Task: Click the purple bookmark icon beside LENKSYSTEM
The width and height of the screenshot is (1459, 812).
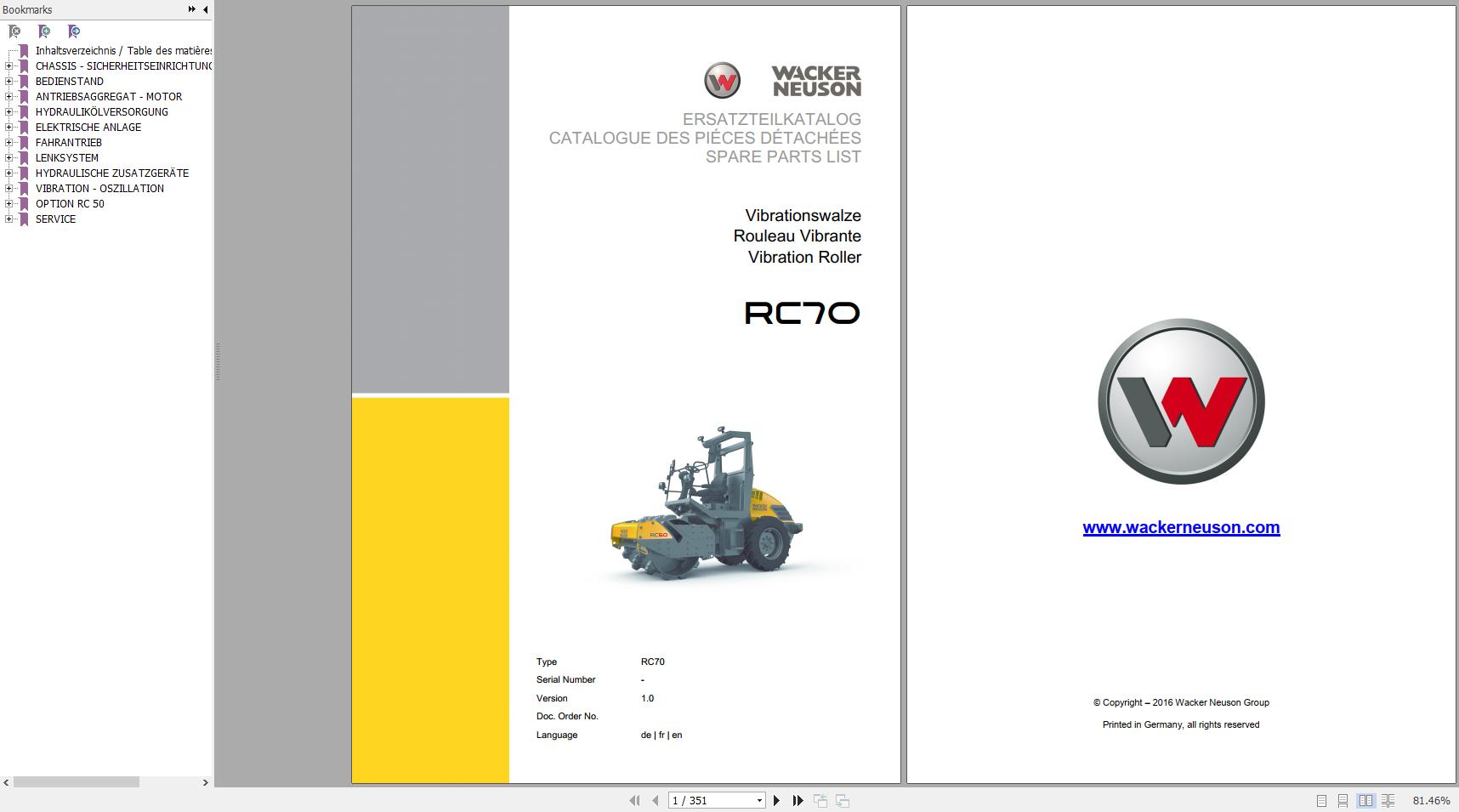Action: click(x=24, y=157)
